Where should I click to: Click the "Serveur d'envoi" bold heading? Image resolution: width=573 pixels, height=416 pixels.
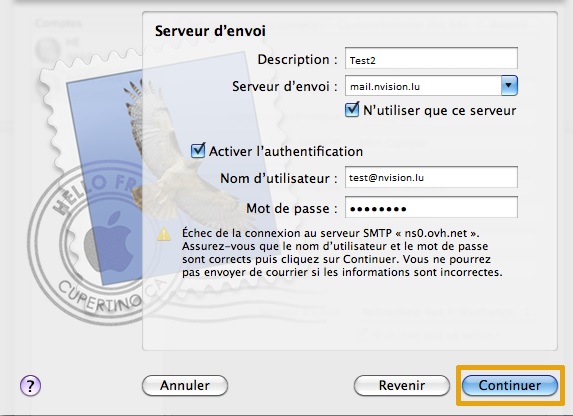click(210, 31)
